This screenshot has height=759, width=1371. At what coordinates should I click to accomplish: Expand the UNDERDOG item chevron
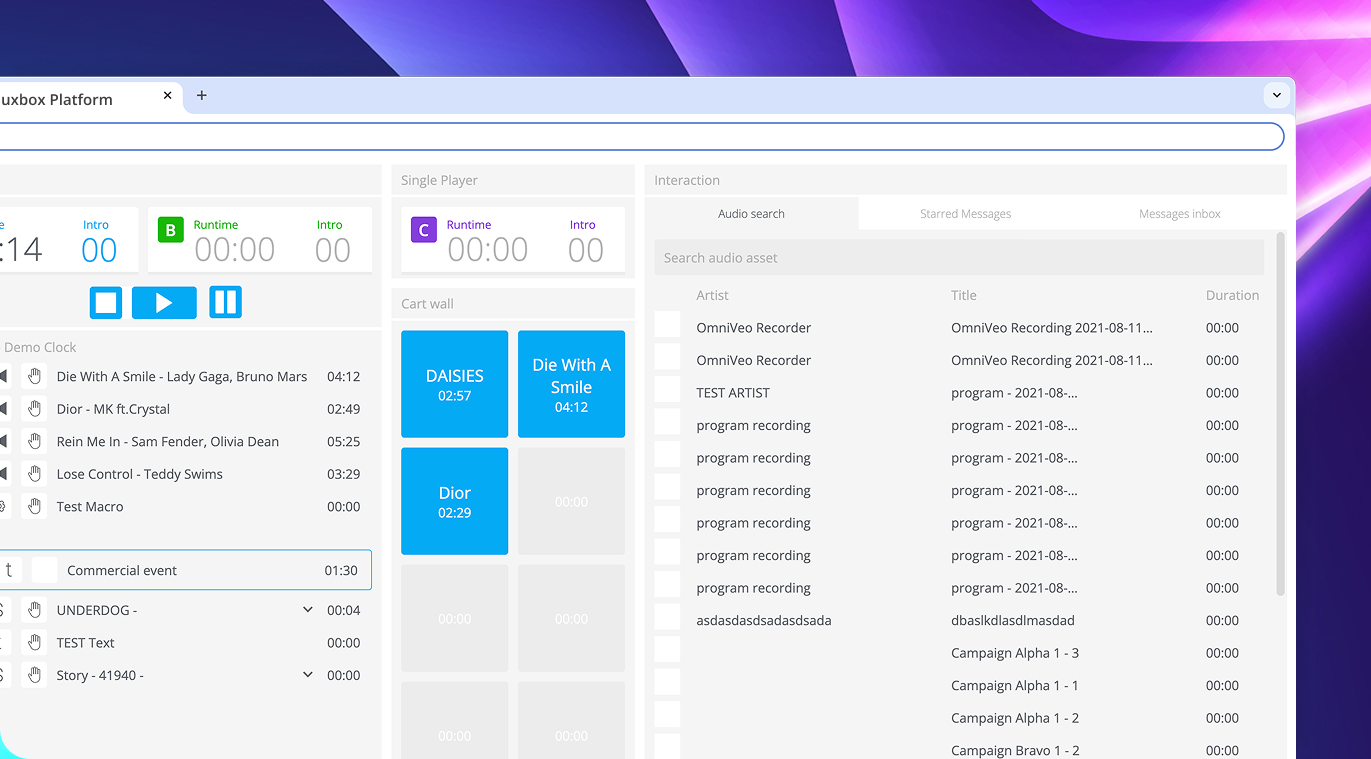point(308,610)
